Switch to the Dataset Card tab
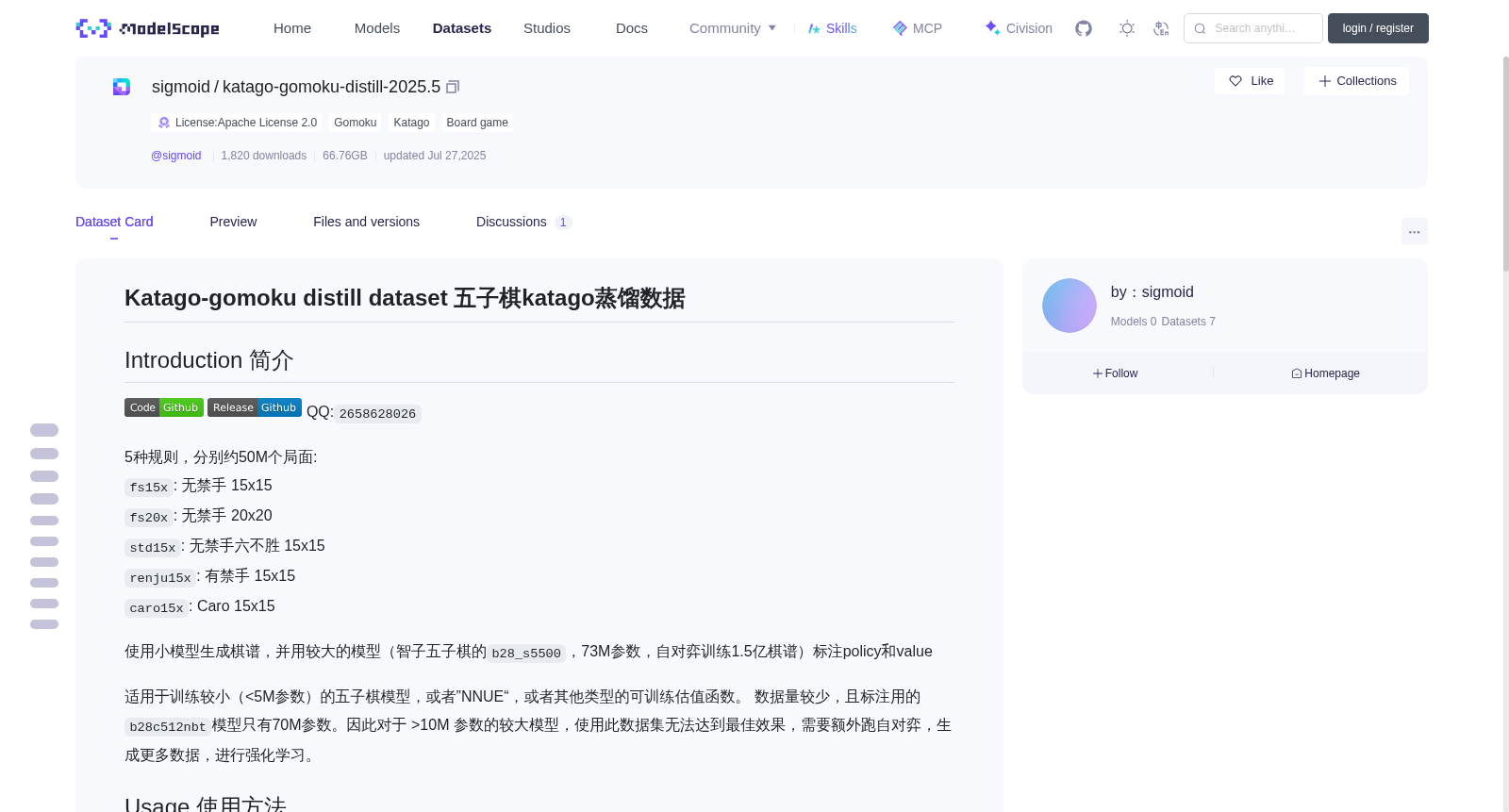1509x812 pixels. pos(114,222)
